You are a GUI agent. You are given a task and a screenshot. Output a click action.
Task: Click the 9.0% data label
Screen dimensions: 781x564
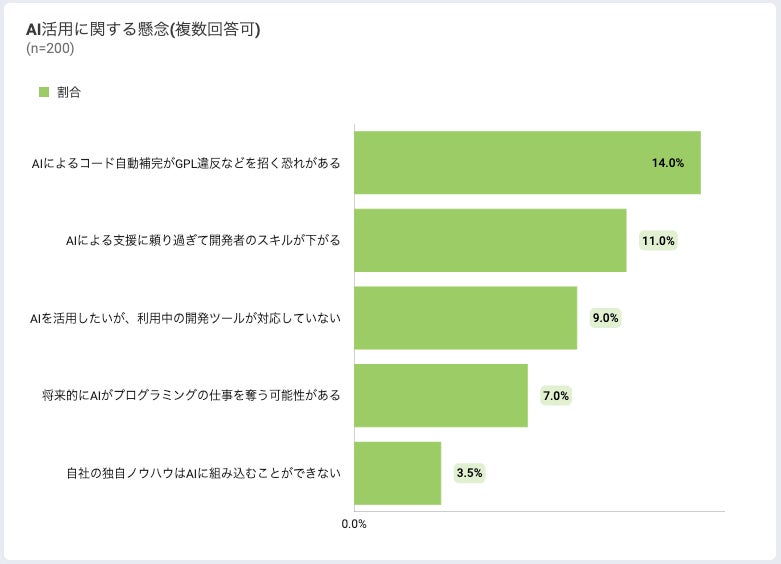pos(606,318)
